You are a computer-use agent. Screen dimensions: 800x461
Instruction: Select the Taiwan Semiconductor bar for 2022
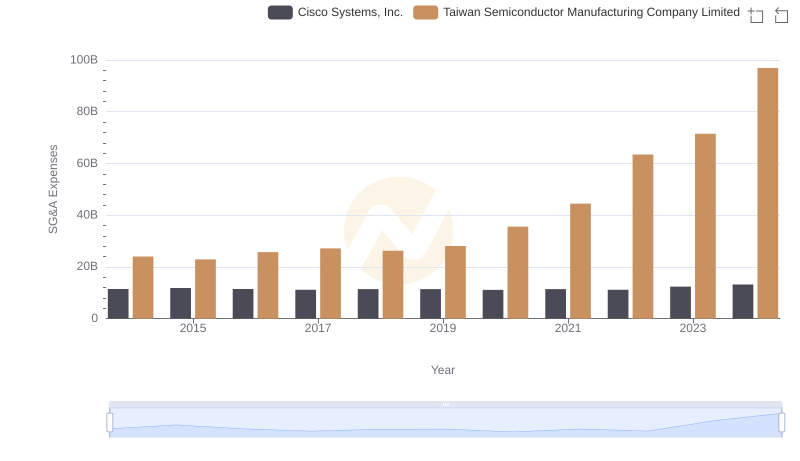click(643, 237)
